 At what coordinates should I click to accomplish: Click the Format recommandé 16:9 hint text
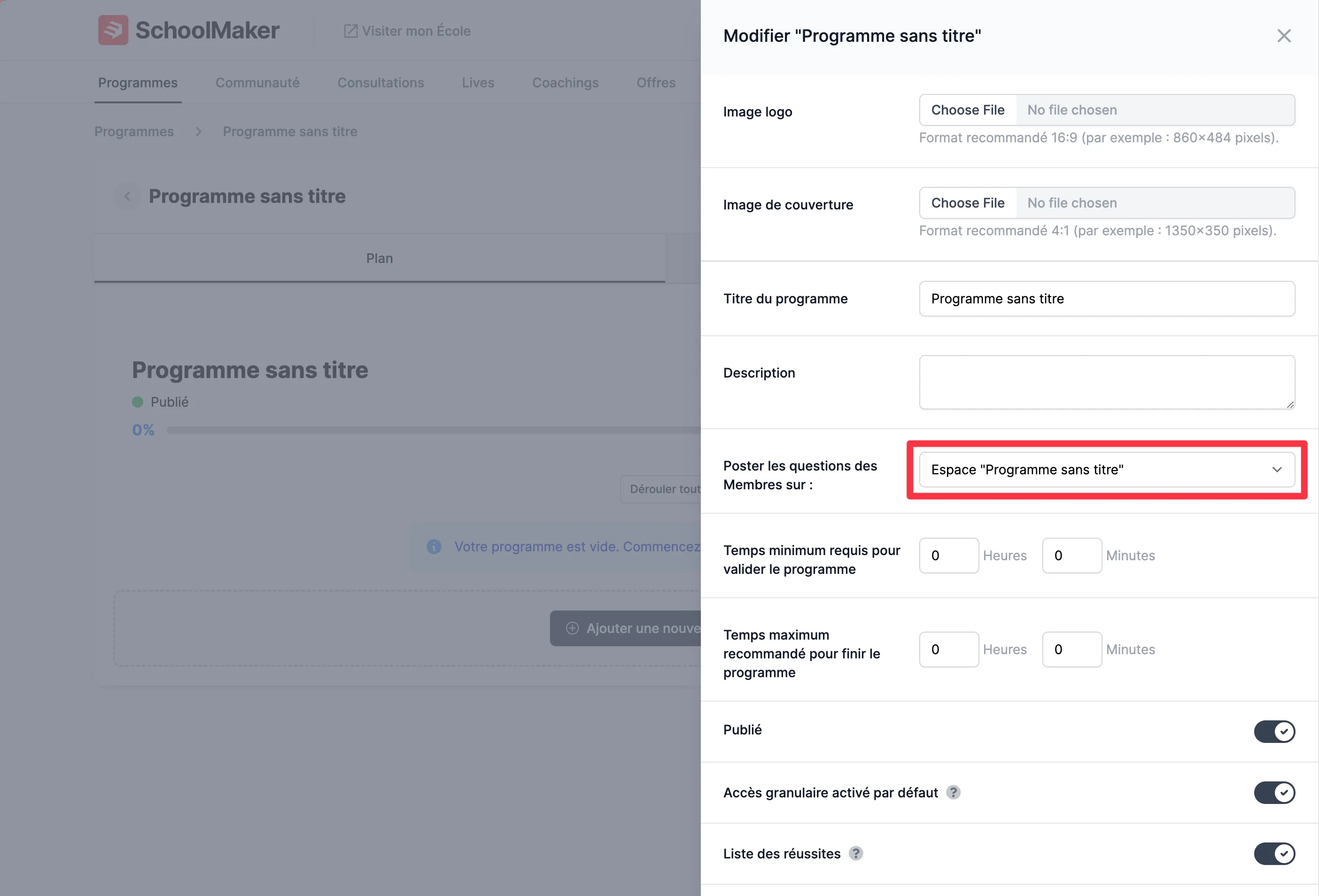tap(1099, 138)
